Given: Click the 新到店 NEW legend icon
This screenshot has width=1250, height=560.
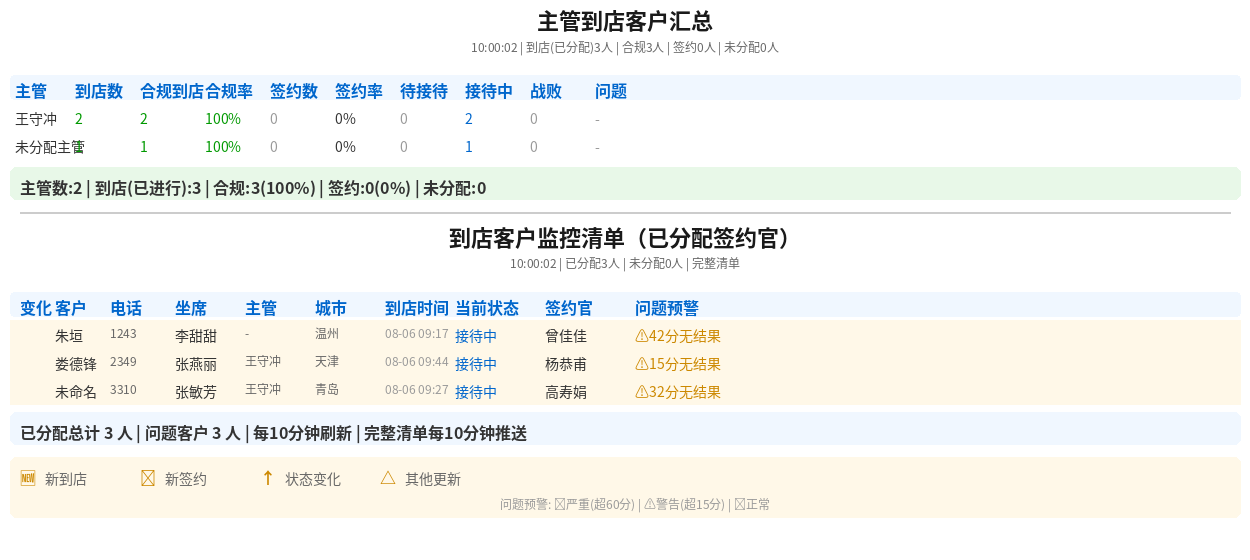Looking at the screenshot, I should pyautogui.click(x=28, y=478).
